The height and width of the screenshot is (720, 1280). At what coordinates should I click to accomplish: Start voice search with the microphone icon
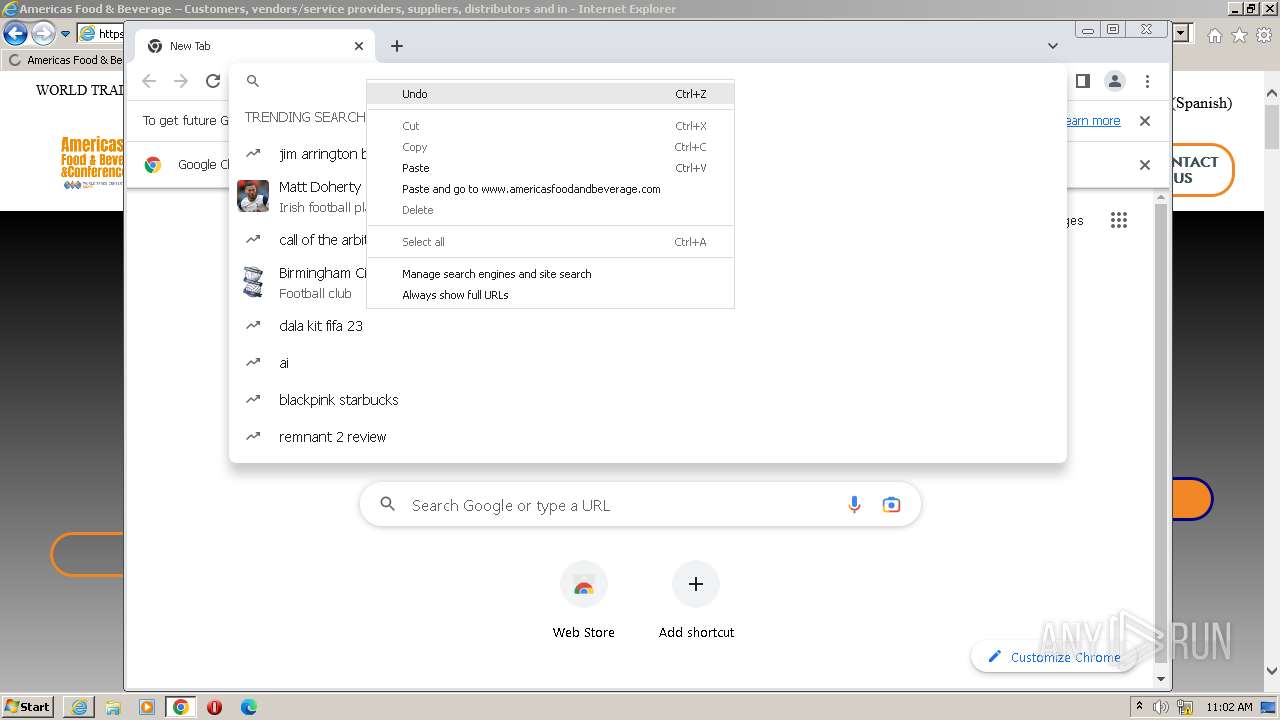click(x=854, y=505)
